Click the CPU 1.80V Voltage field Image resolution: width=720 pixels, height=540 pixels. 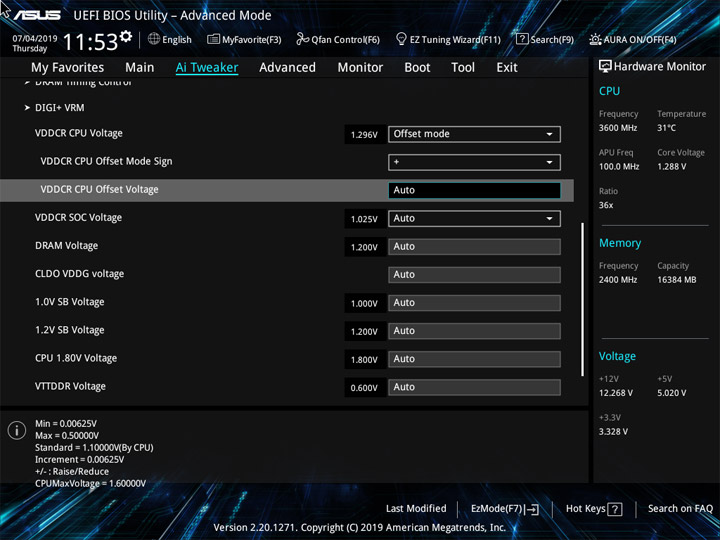[x=474, y=359]
